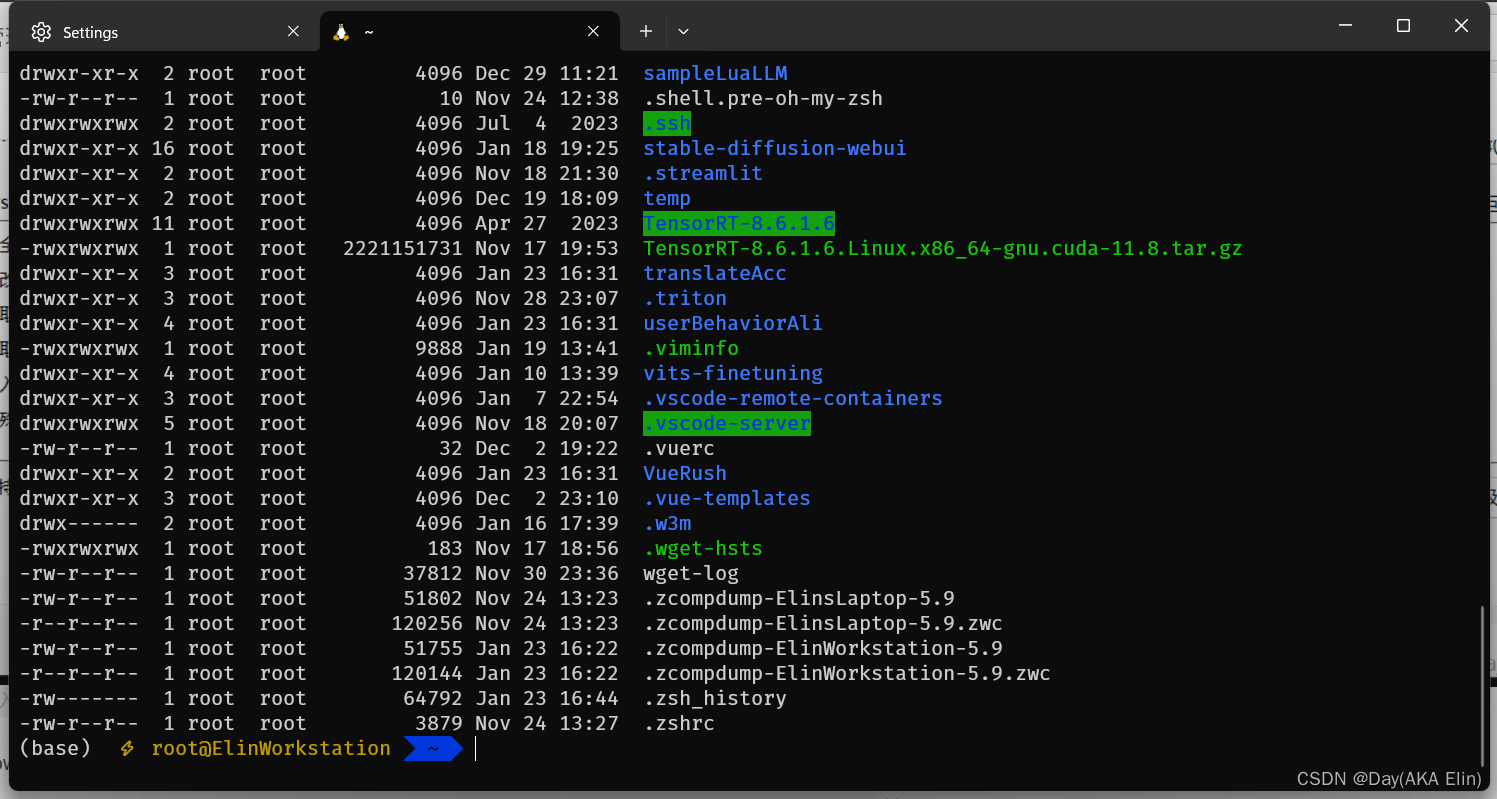Click the drwx------ permissions of .w3m

[79, 524]
